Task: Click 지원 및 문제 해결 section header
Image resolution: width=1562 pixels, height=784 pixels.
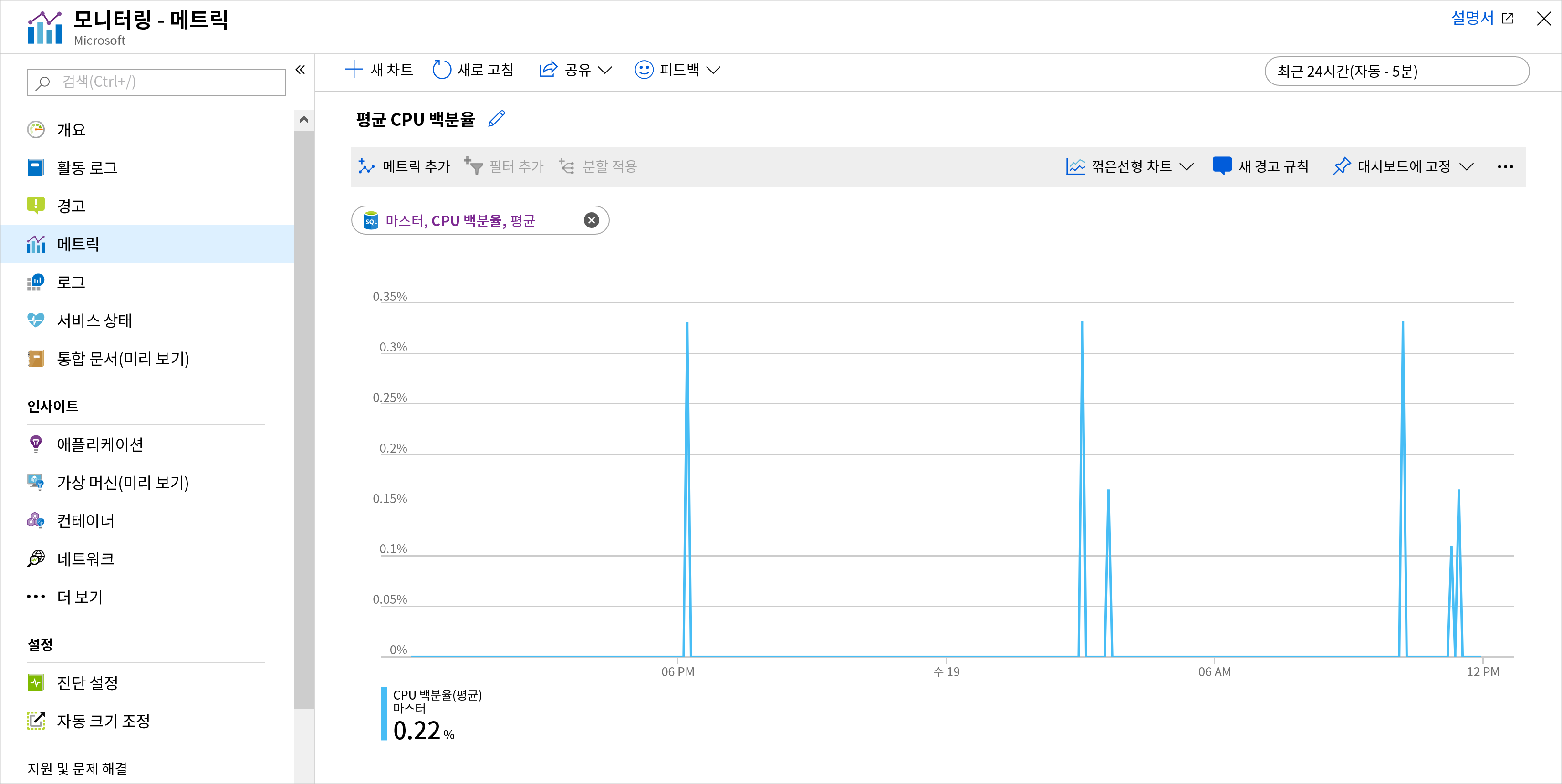Action: (77, 768)
